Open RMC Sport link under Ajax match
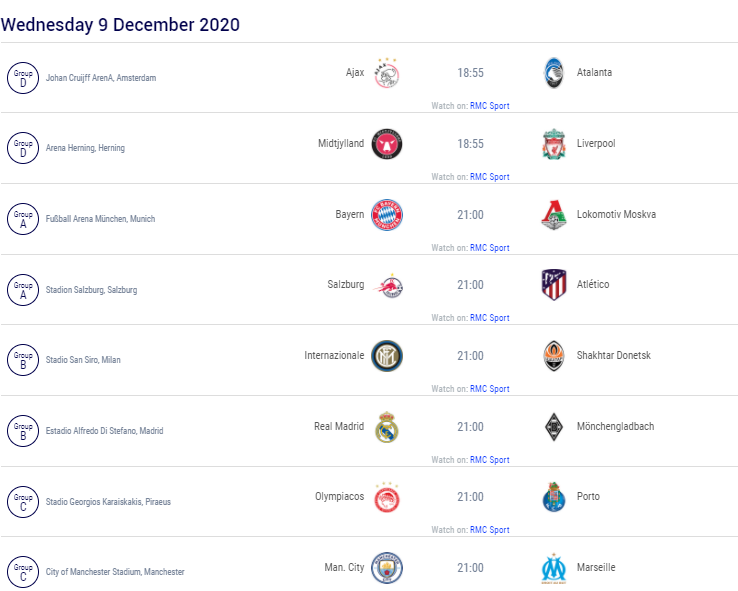Image resolution: width=738 pixels, height=591 pixels. (489, 106)
